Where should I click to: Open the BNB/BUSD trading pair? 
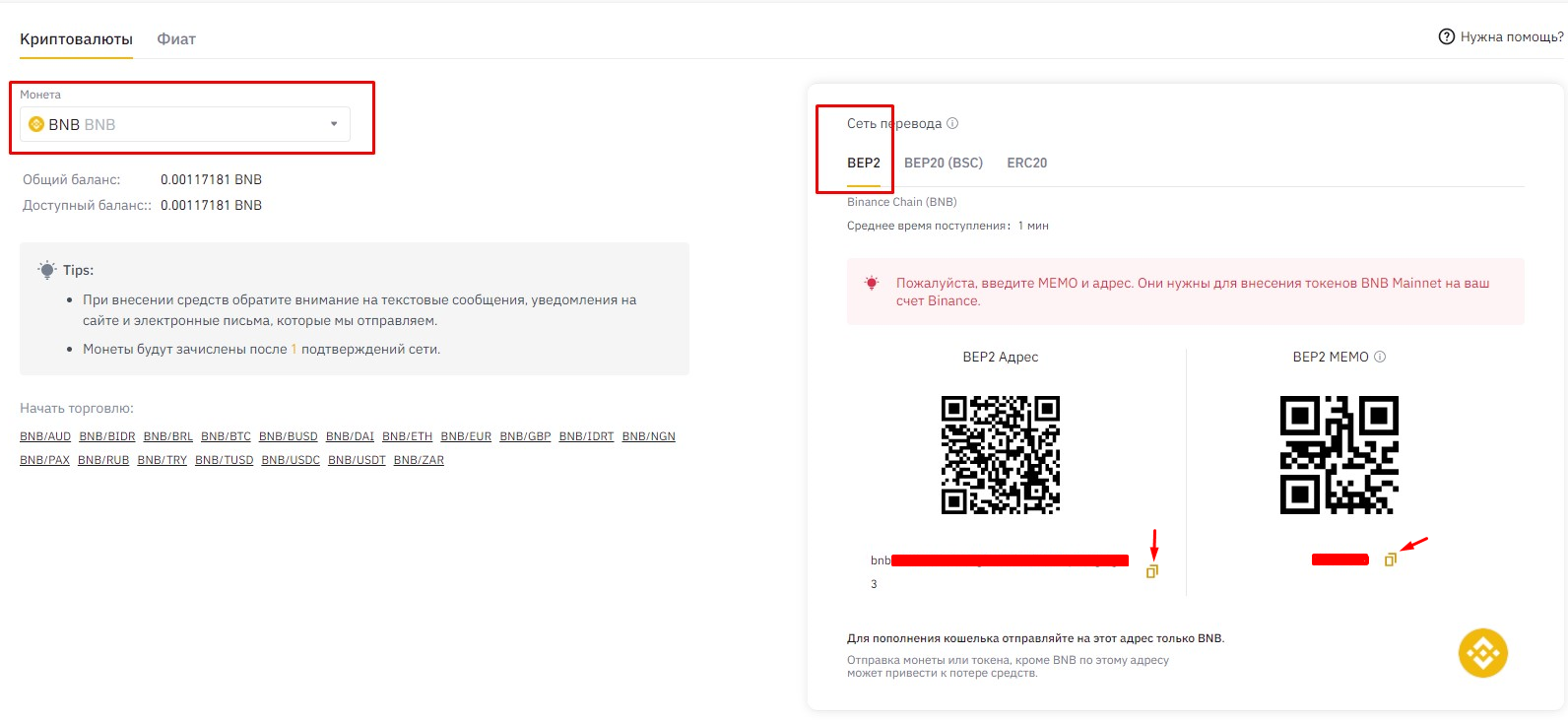click(289, 436)
